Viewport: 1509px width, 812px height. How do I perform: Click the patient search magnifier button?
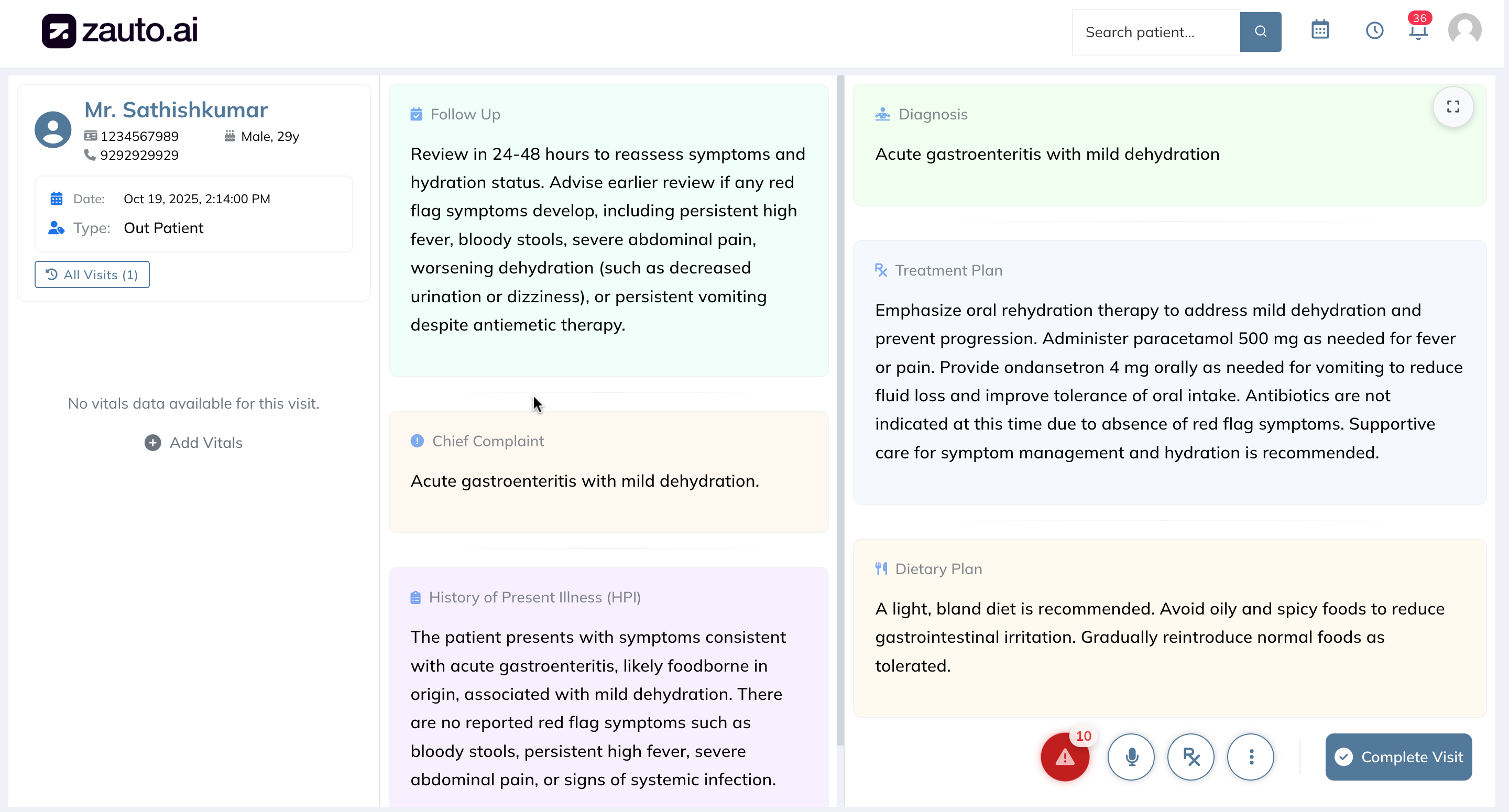[1260, 31]
